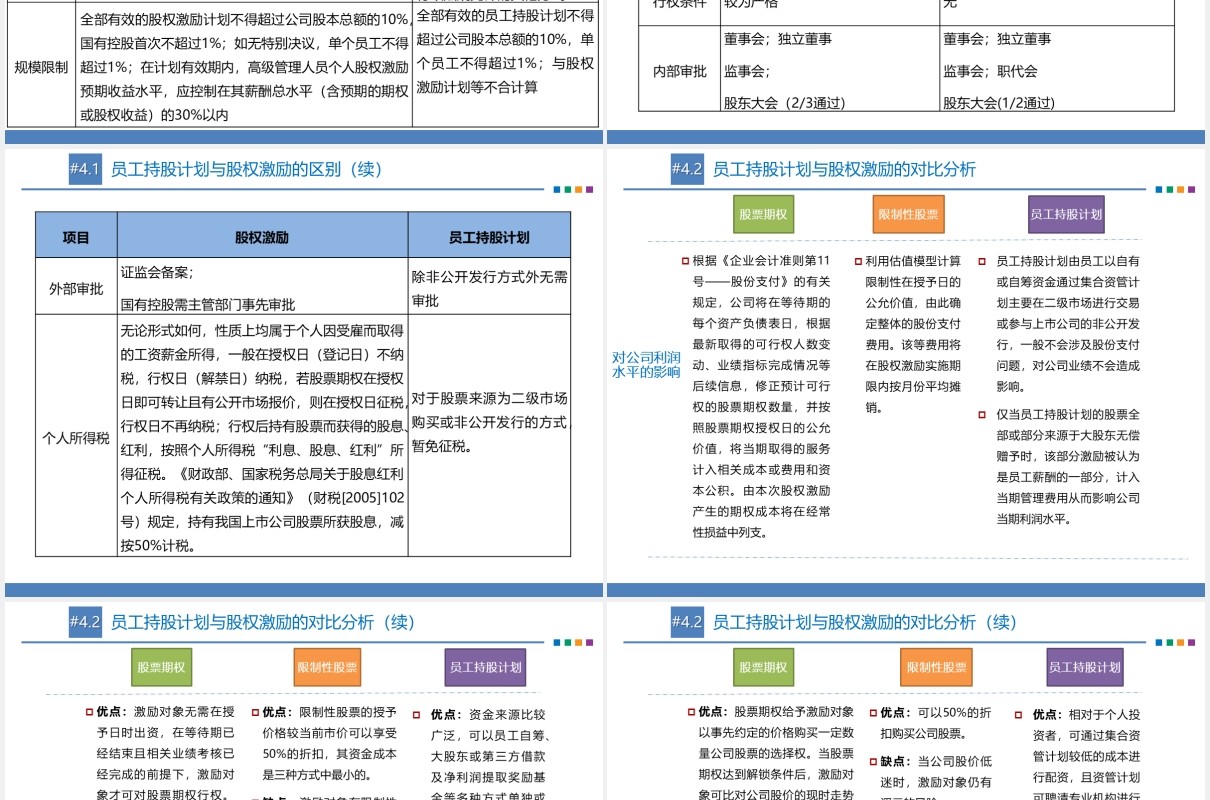The width and height of the screenshot is (1210, 800).
Task: Click purple 员工持股计划 box above 相对于个人投资者
Action: pos(1086,667)
